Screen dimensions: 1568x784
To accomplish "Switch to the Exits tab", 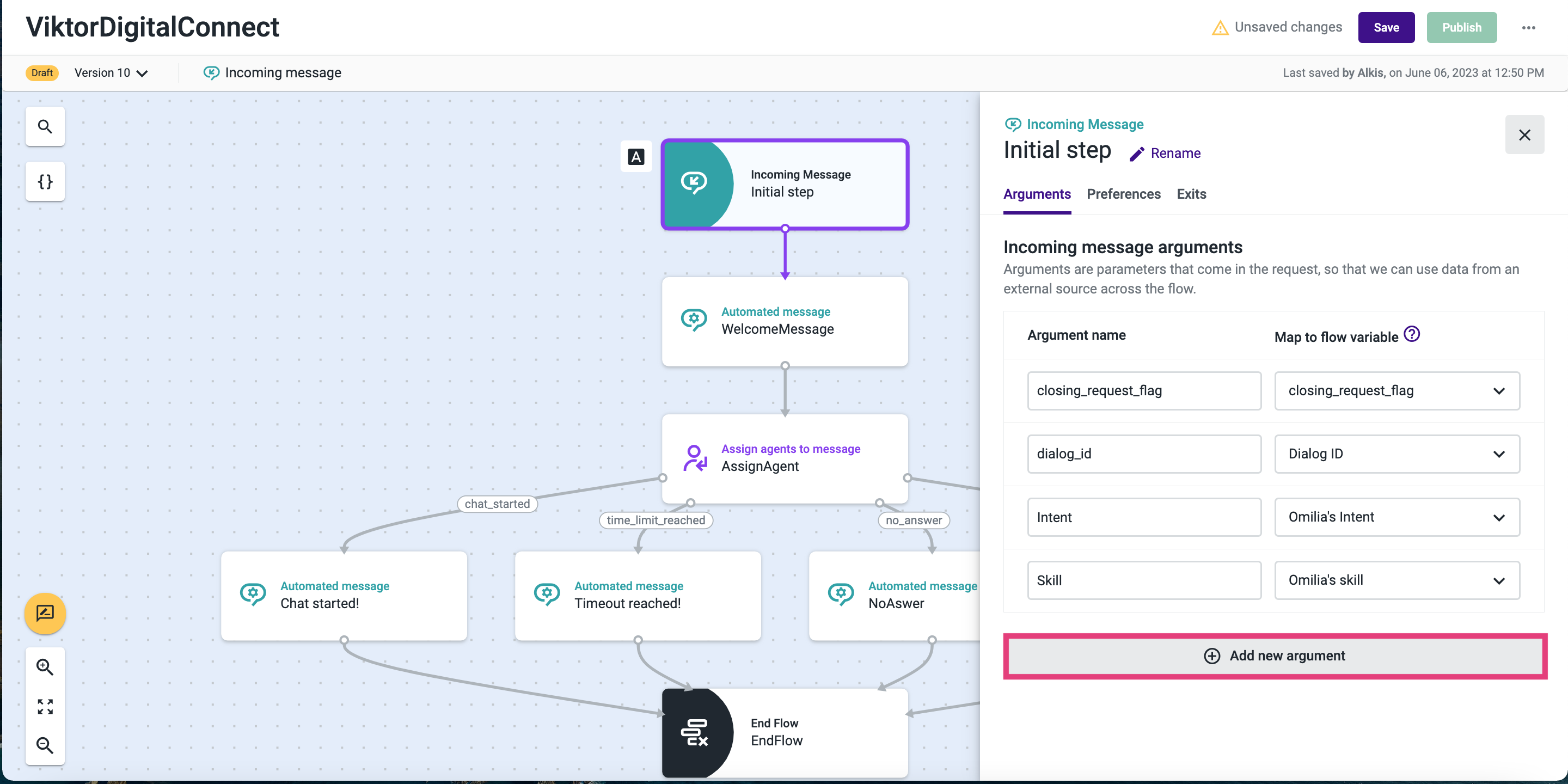I will (1191, 194).
